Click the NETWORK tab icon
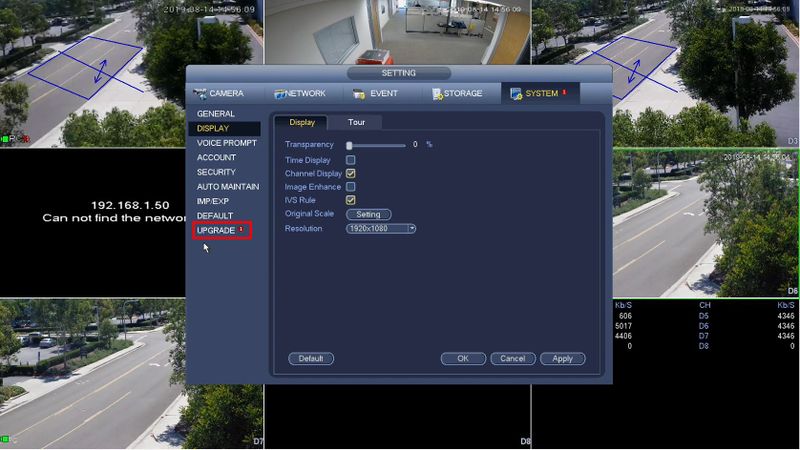The image size is (800, 450). click(279, 94)
